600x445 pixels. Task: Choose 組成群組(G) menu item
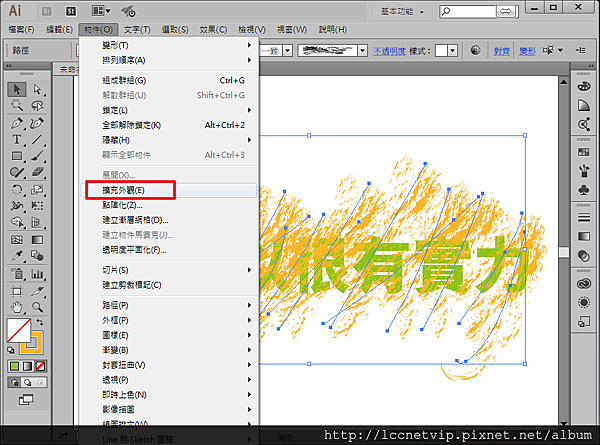[x=169, y=80]
